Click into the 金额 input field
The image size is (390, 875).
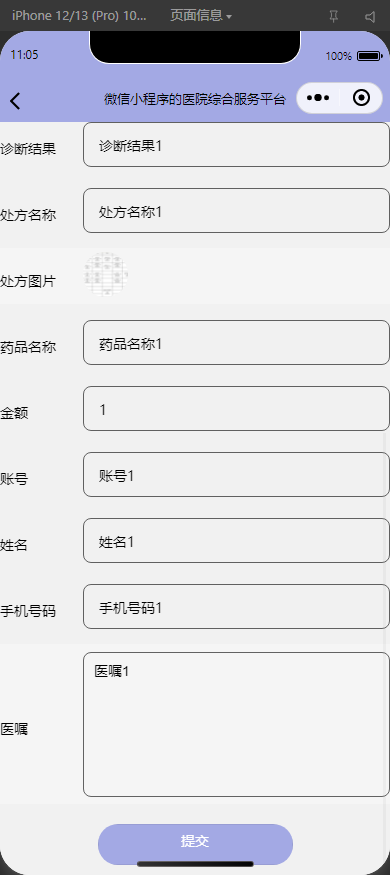236,408
